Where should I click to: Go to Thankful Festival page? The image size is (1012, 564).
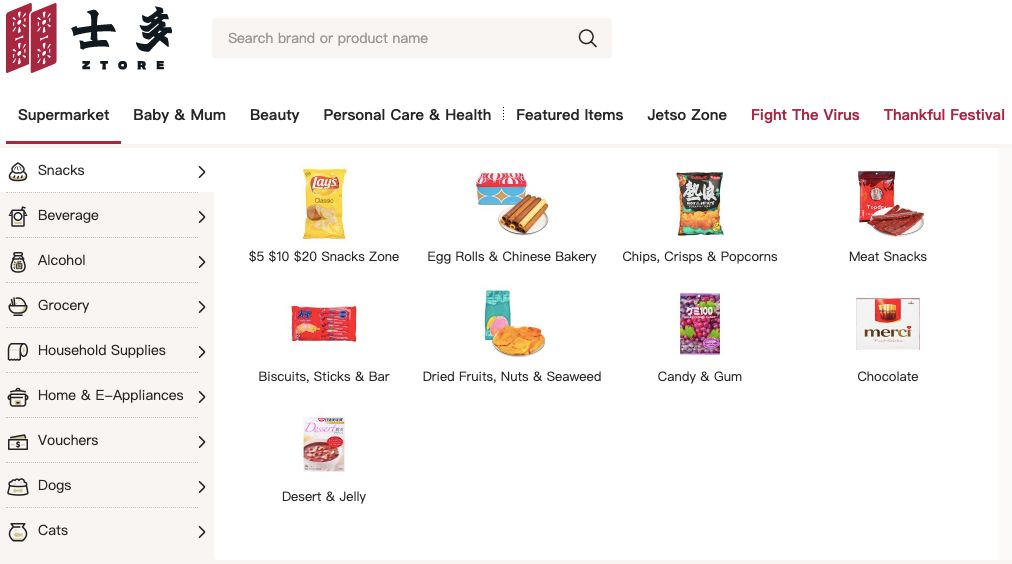(944, 115)
